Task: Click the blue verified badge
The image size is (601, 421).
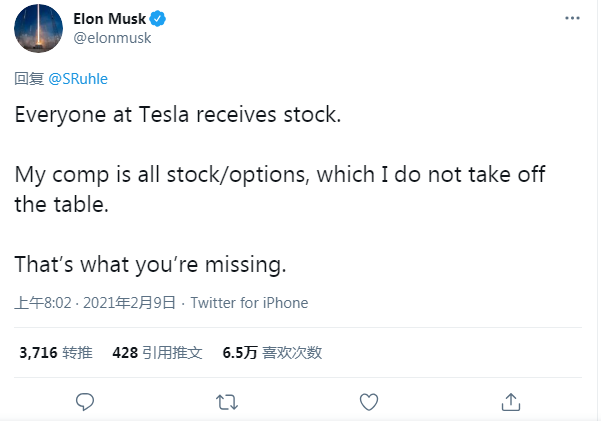Action: (160, 20)
